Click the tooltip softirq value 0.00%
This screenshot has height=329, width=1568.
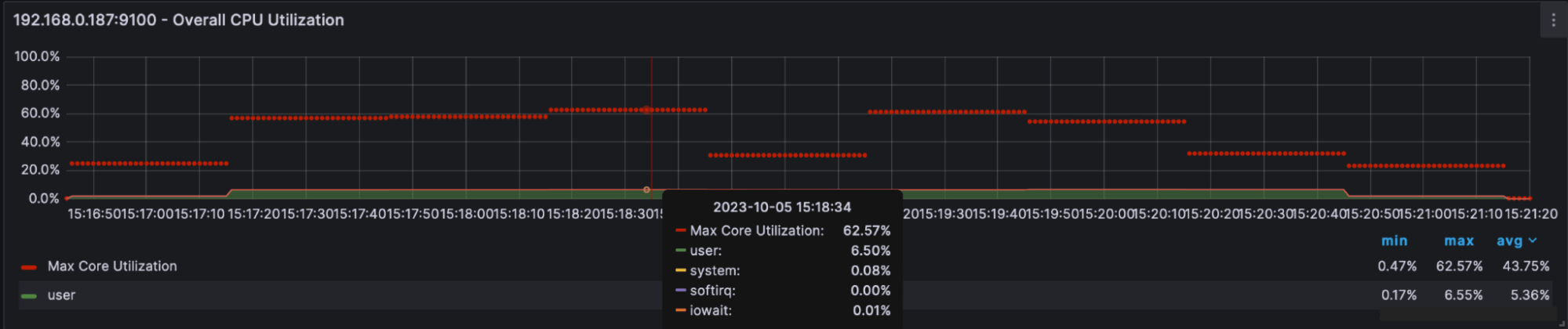coord(871,291)
